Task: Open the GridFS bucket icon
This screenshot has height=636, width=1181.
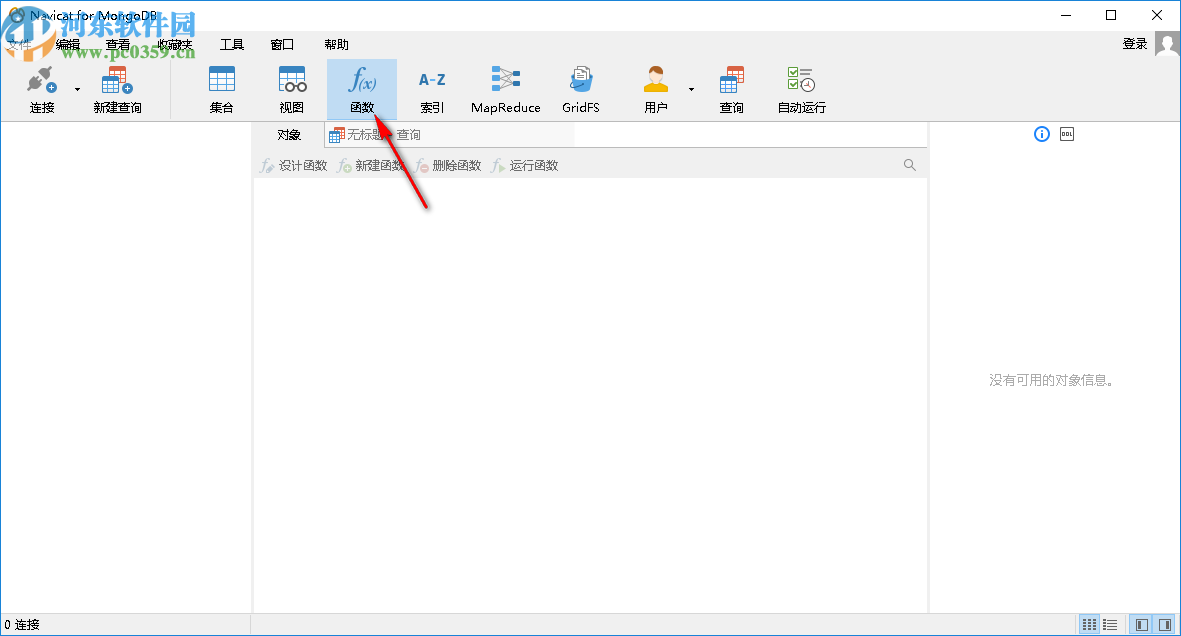Action: [x=581, y=79]
